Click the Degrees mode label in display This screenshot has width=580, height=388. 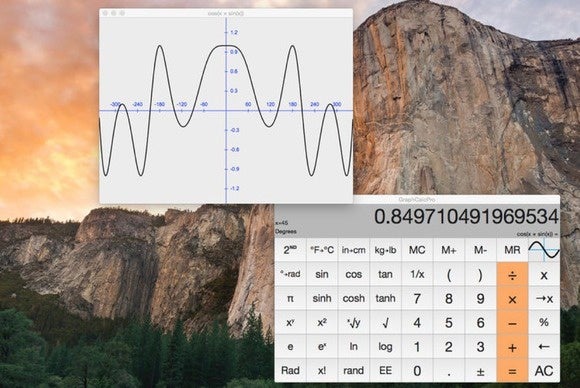tap(286, 232)
